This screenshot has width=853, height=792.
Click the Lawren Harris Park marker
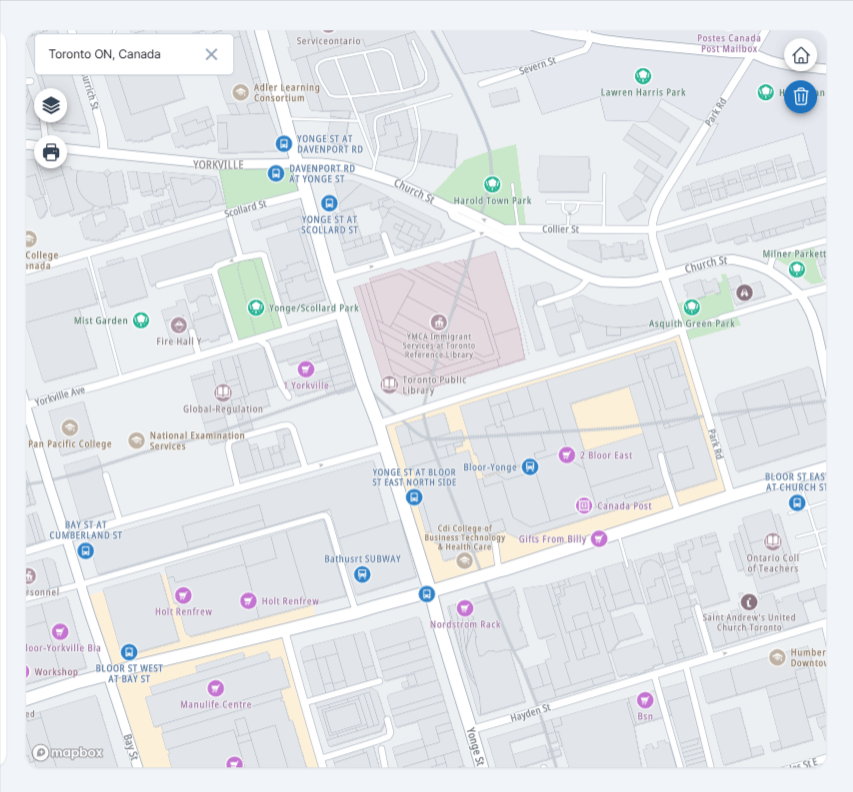click(x=643, y=76)
